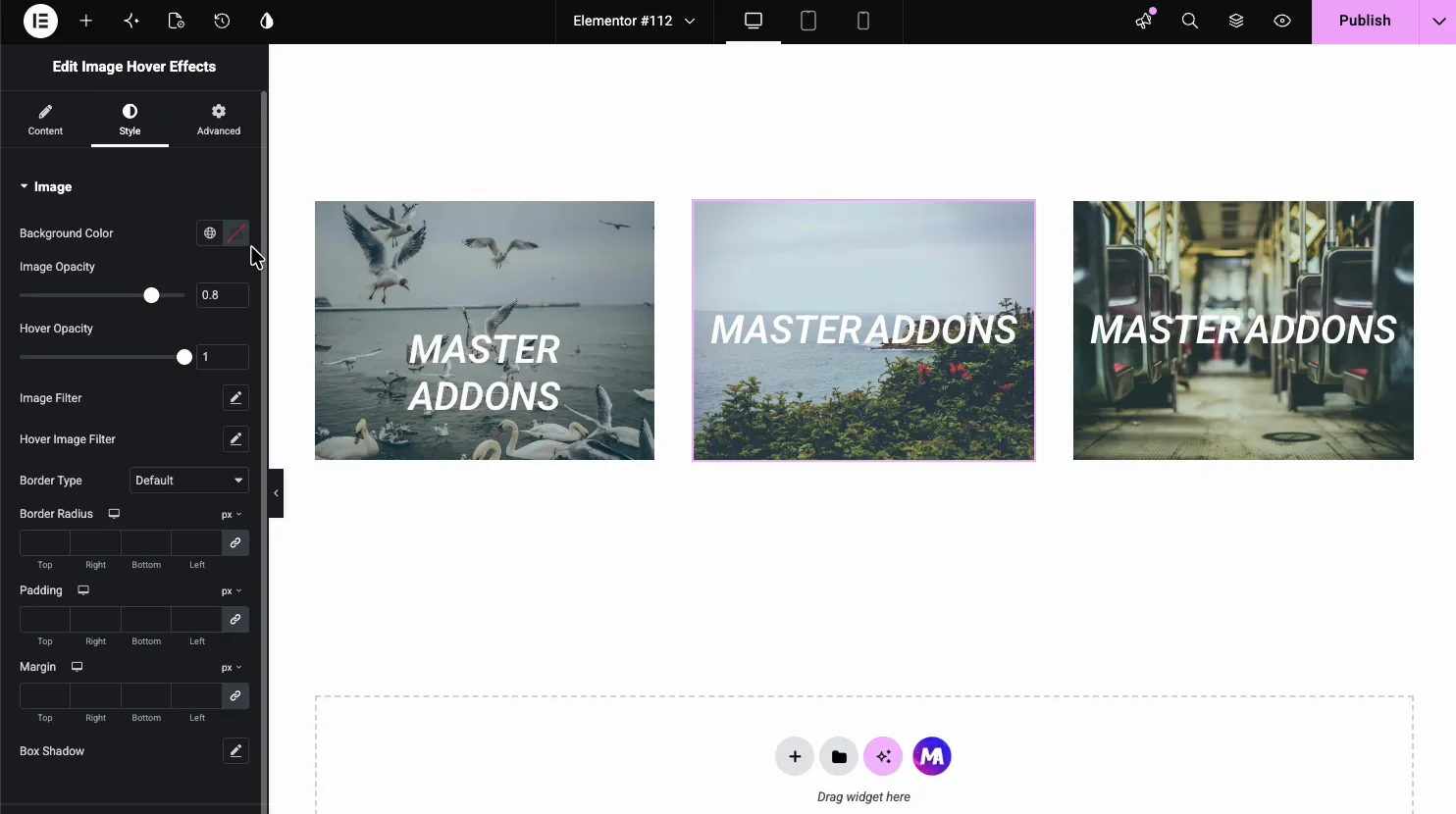Open the site theme style droplet icon
The width and height of the screenshot is (1456, 814).
coord(267,21)
